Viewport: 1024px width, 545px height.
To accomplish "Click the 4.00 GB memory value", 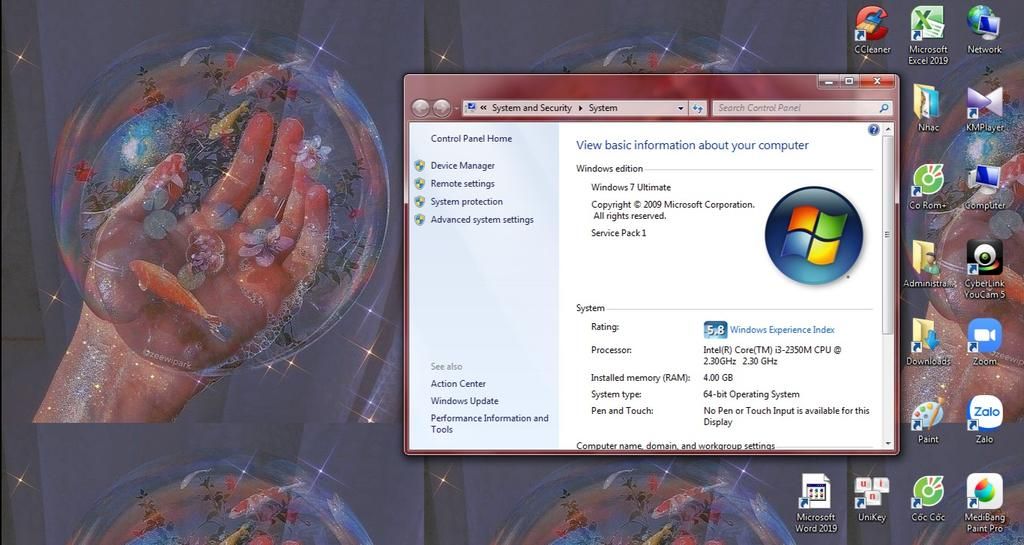I will pyautogui.click(x=718, y=378).
